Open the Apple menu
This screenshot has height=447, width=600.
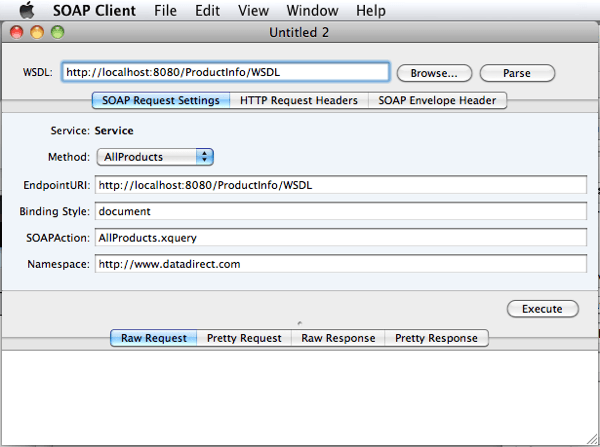[27, 10]
